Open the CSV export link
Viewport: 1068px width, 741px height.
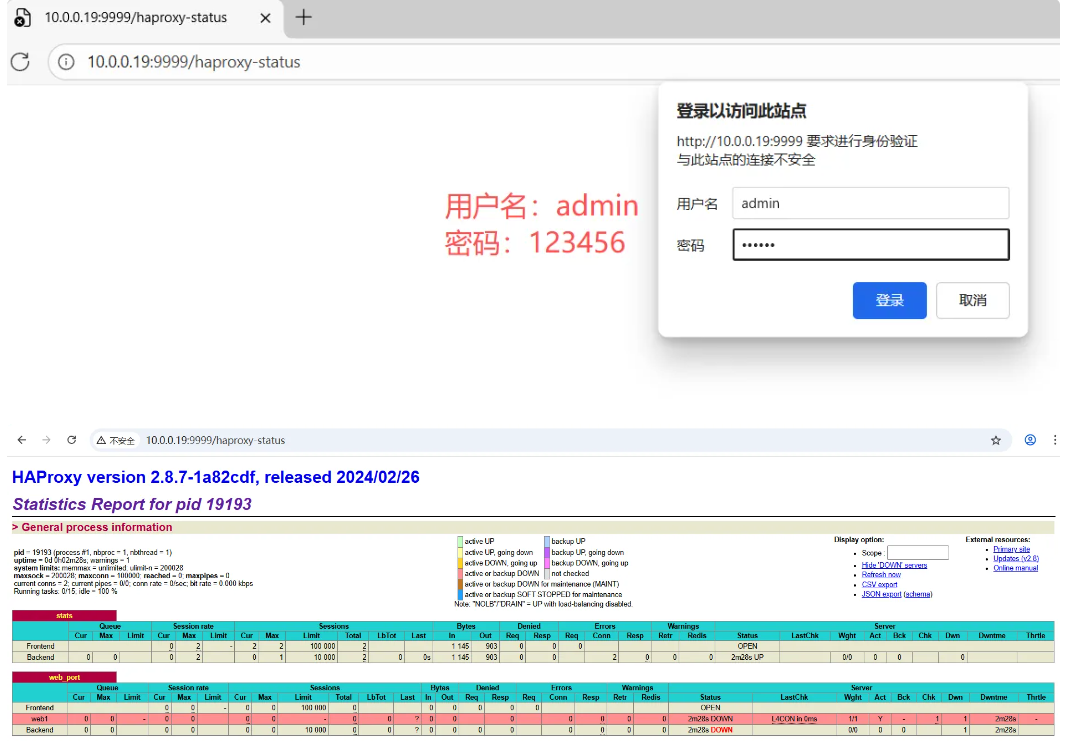point(879,585)
